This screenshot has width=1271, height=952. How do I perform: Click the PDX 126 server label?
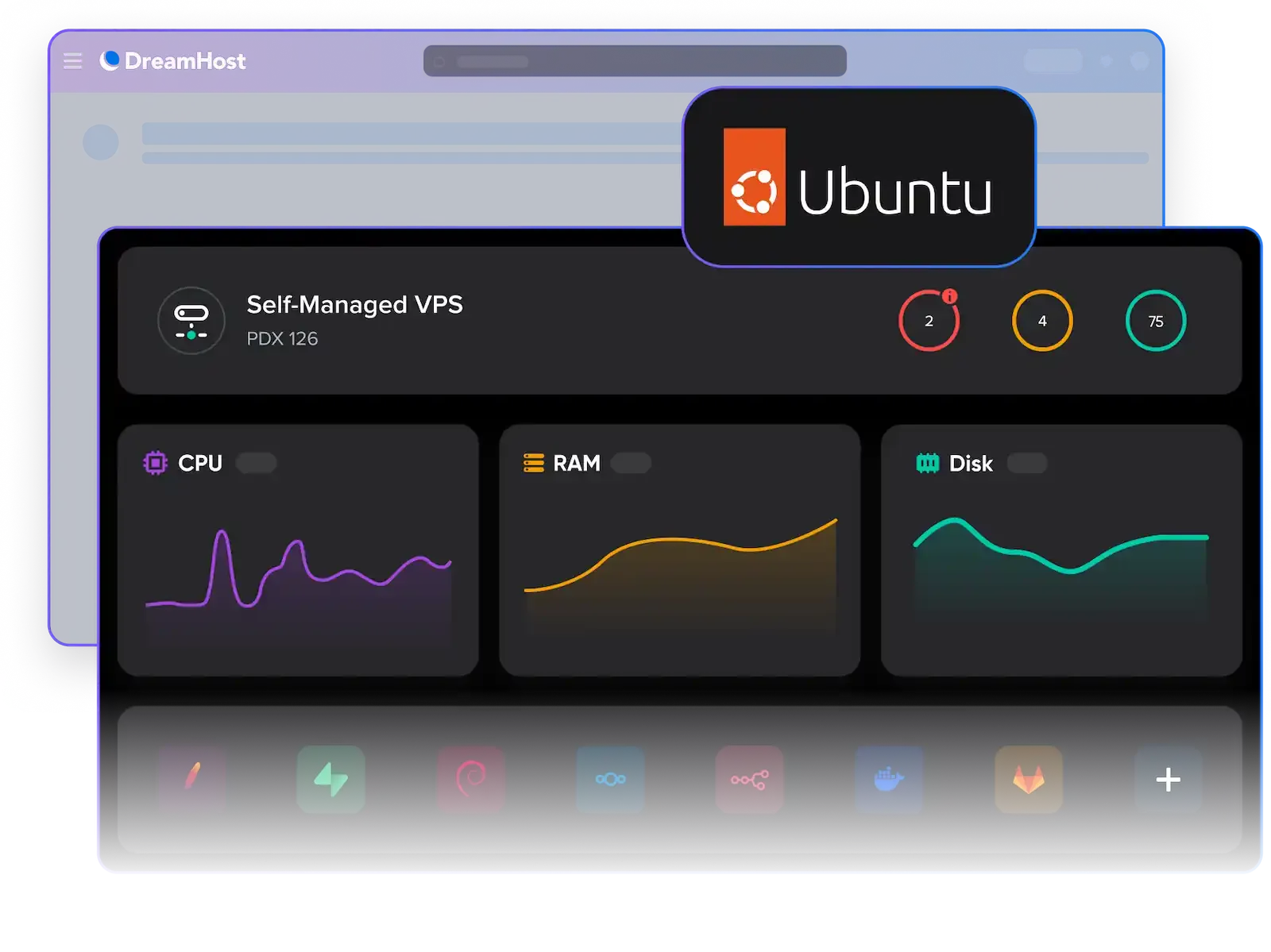pos(282,339)
